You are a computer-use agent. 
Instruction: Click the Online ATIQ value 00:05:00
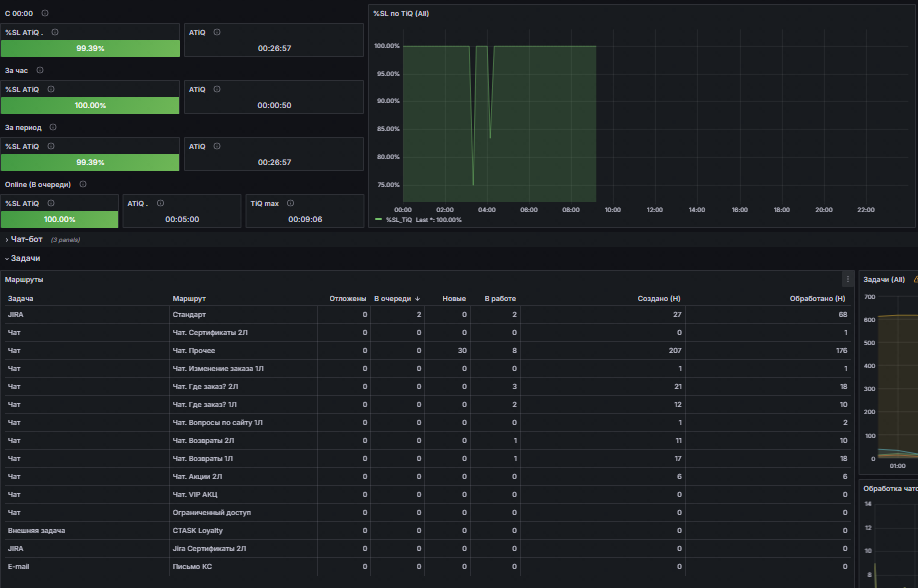[x=182, y=220]
